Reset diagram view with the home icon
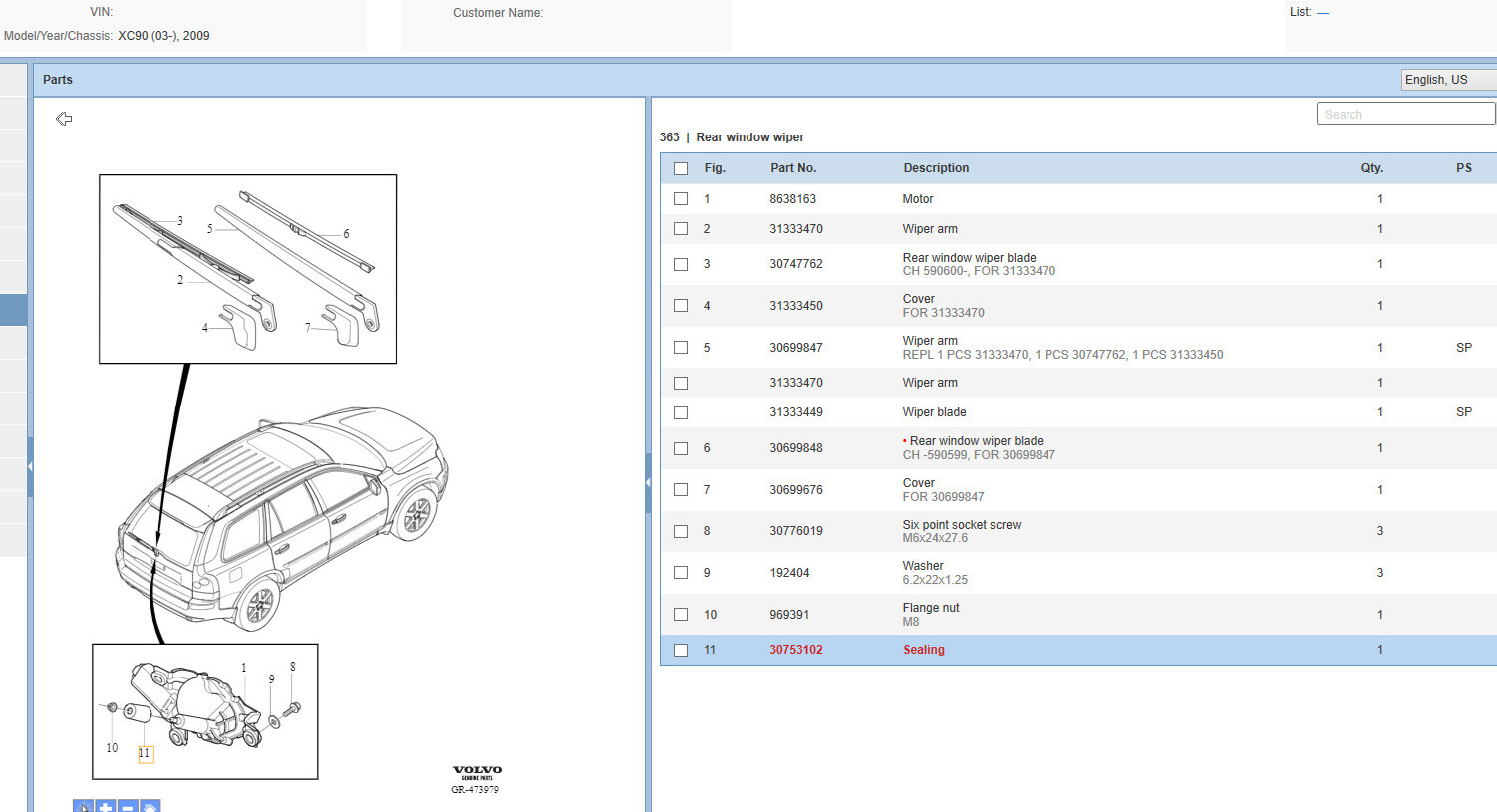The image size is (1497, 812). [150, 806]
